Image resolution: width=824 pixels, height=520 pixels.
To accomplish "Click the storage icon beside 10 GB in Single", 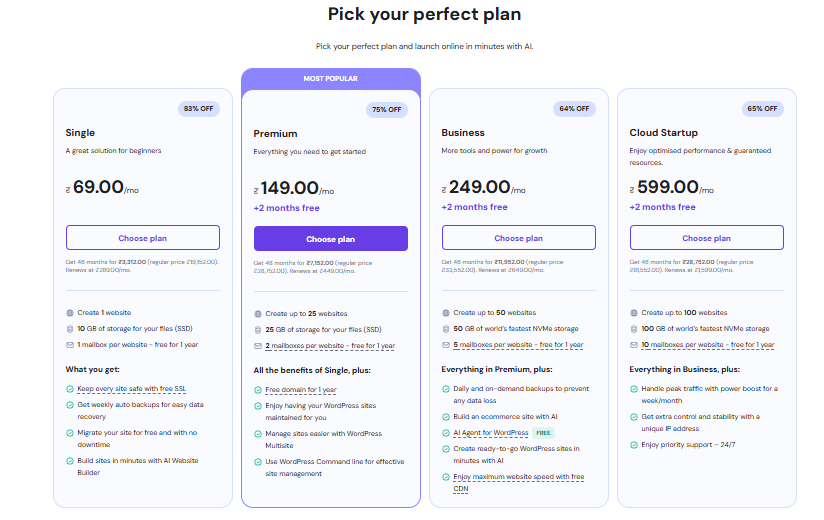I will tap(70, 329).
